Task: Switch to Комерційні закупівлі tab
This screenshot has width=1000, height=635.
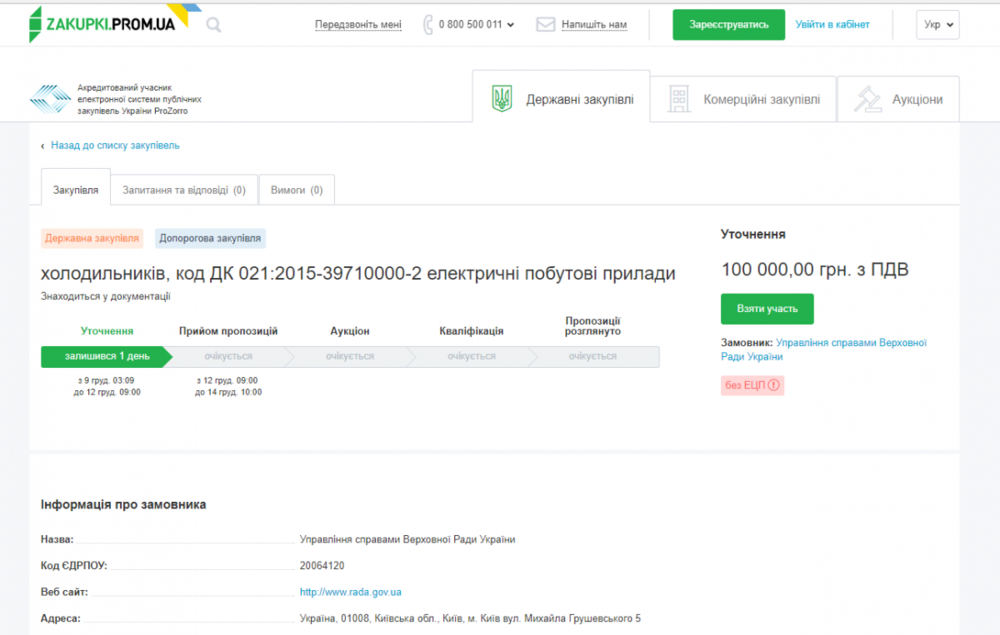Action: click(x=760, y=99)
